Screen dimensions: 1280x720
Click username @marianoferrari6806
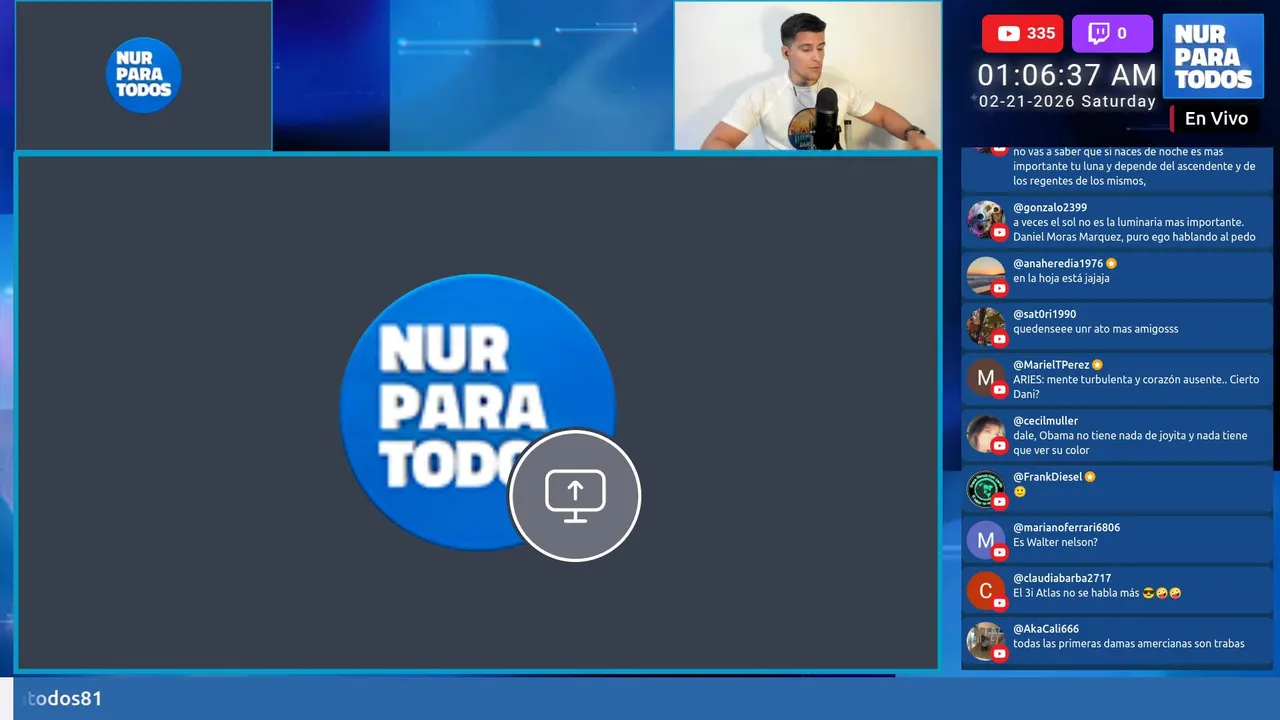click(1067, 527)
